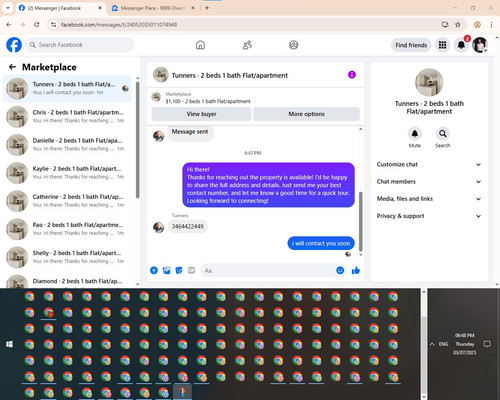Click the address bar URL

pos(119,25)
